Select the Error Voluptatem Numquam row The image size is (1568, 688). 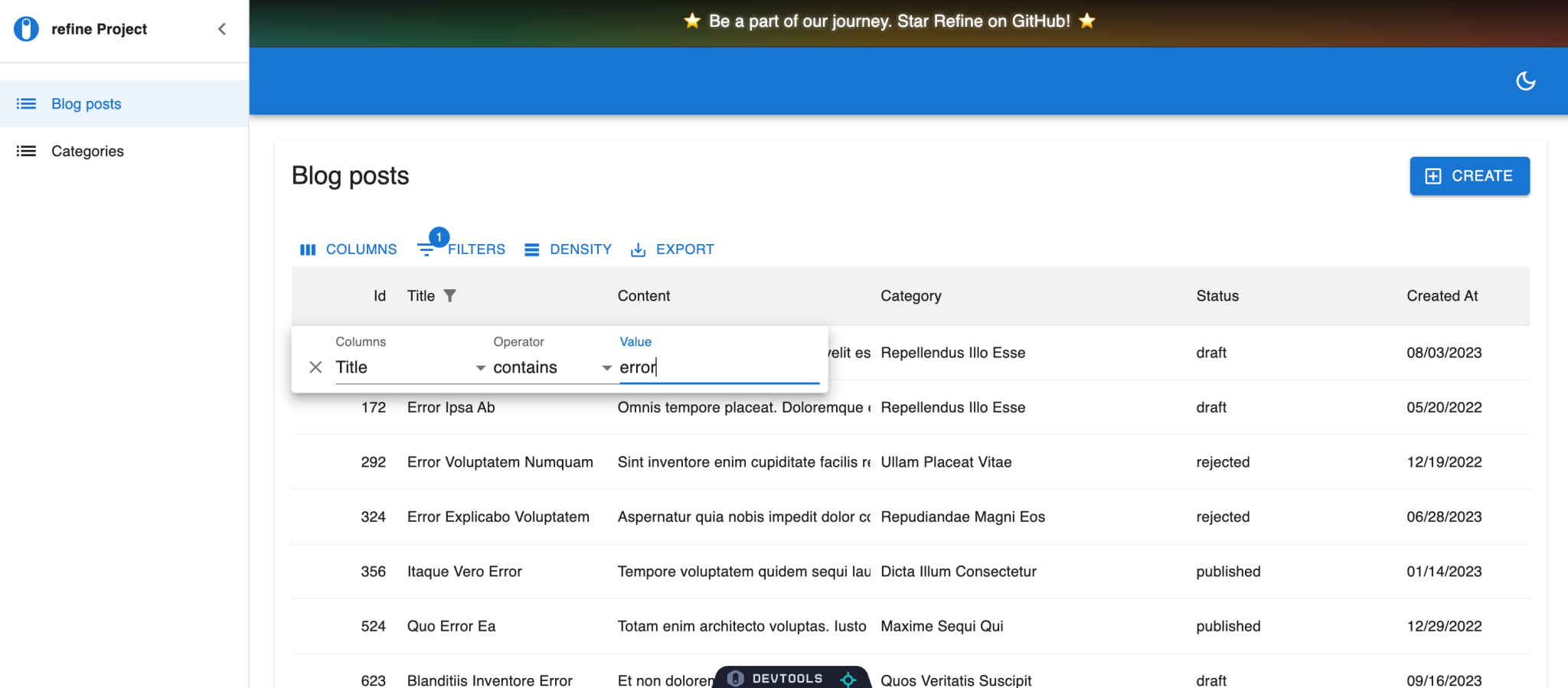[x=500, y=462]
